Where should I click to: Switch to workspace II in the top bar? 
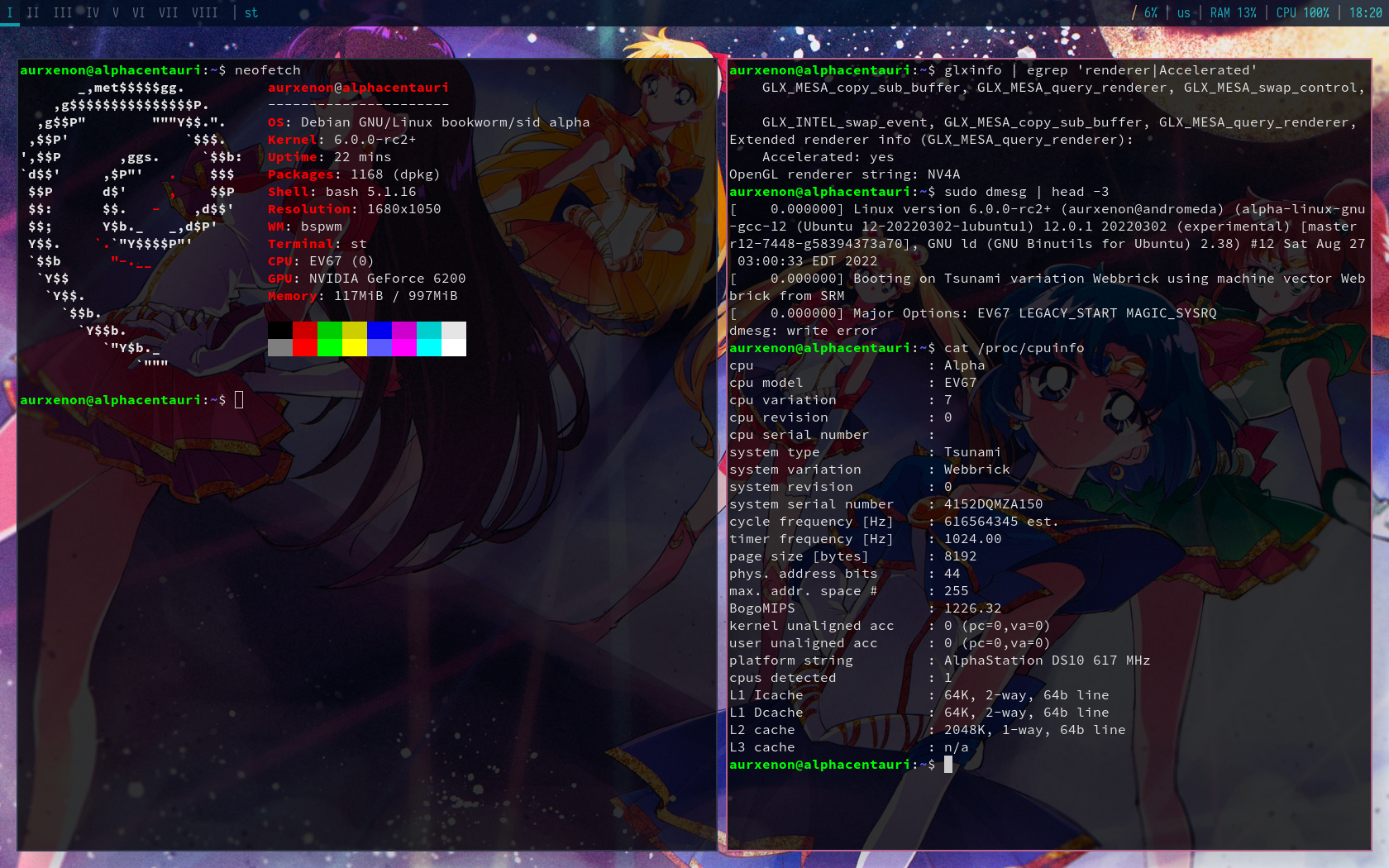[33, 12]
